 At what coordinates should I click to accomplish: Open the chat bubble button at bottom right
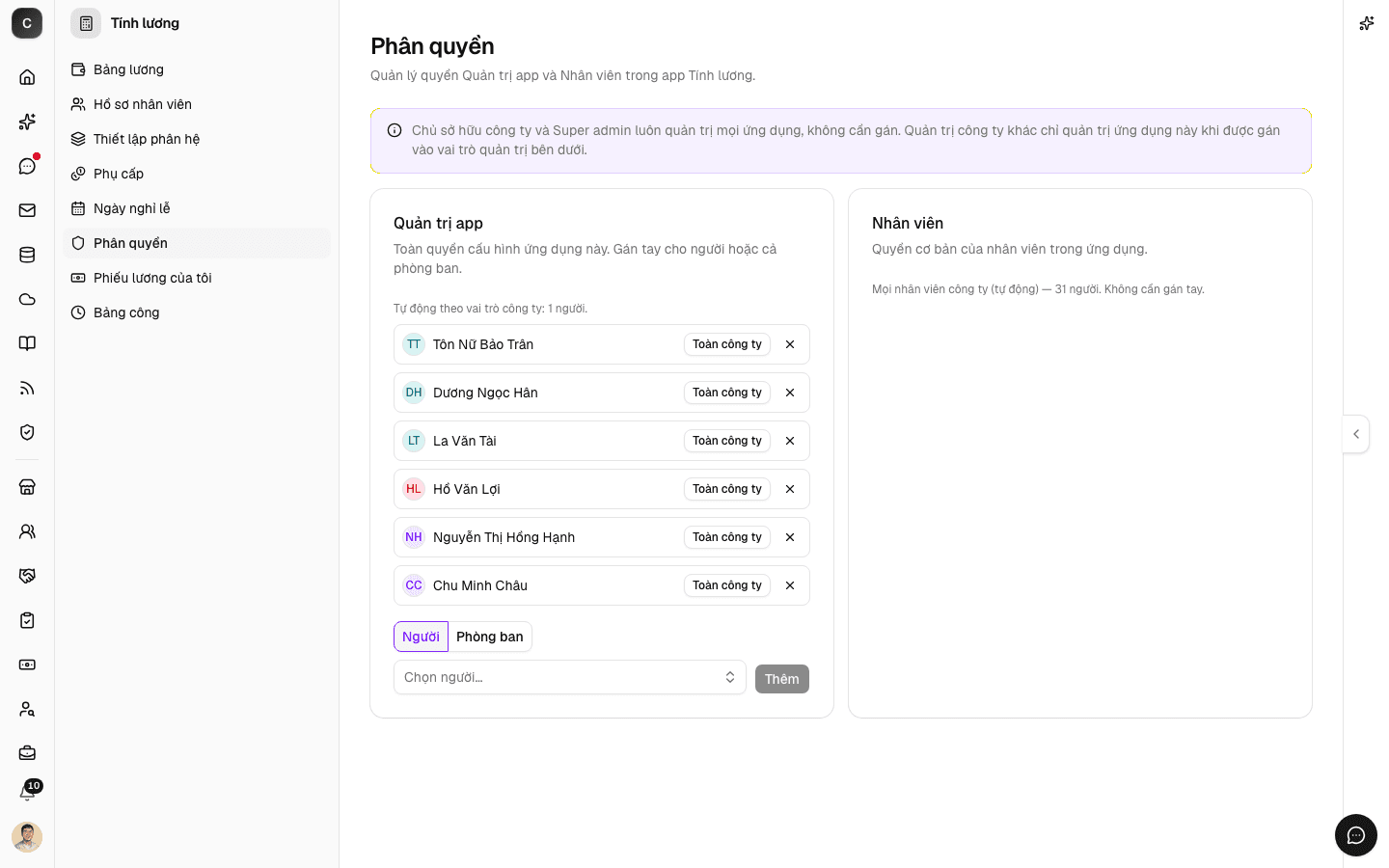(1356, 835)
